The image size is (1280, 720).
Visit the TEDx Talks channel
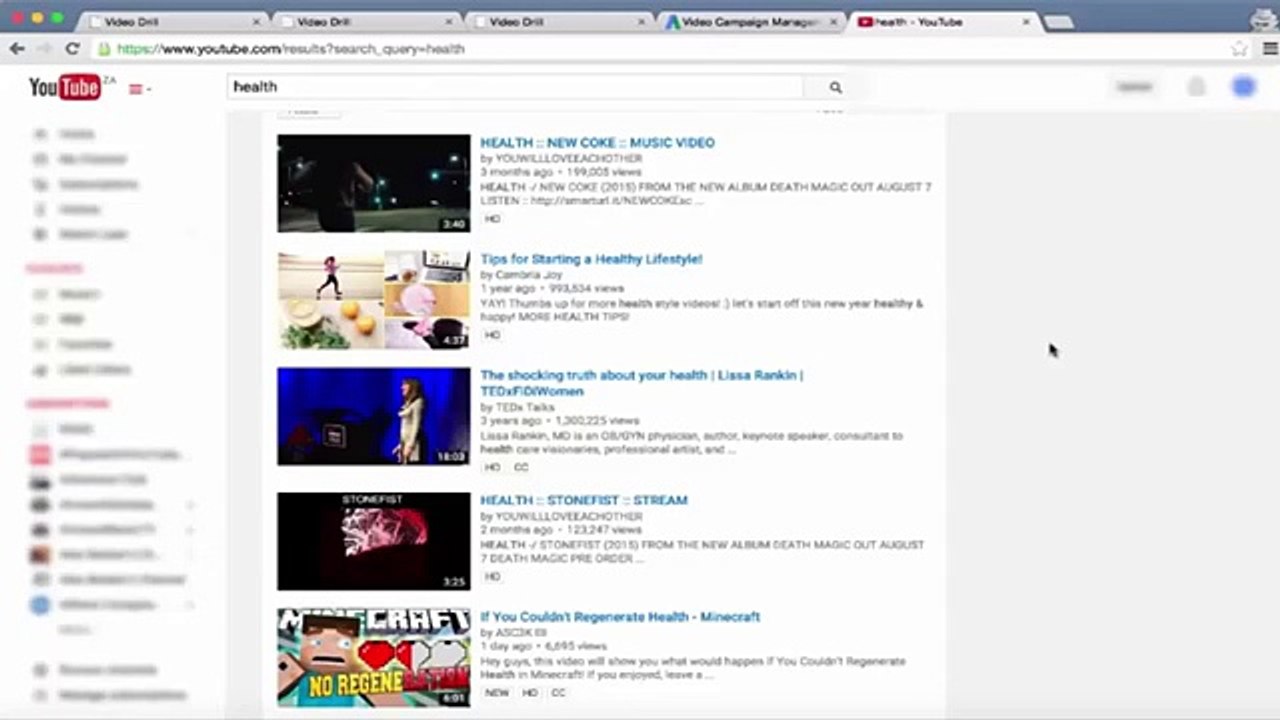[x=526, y=407]
